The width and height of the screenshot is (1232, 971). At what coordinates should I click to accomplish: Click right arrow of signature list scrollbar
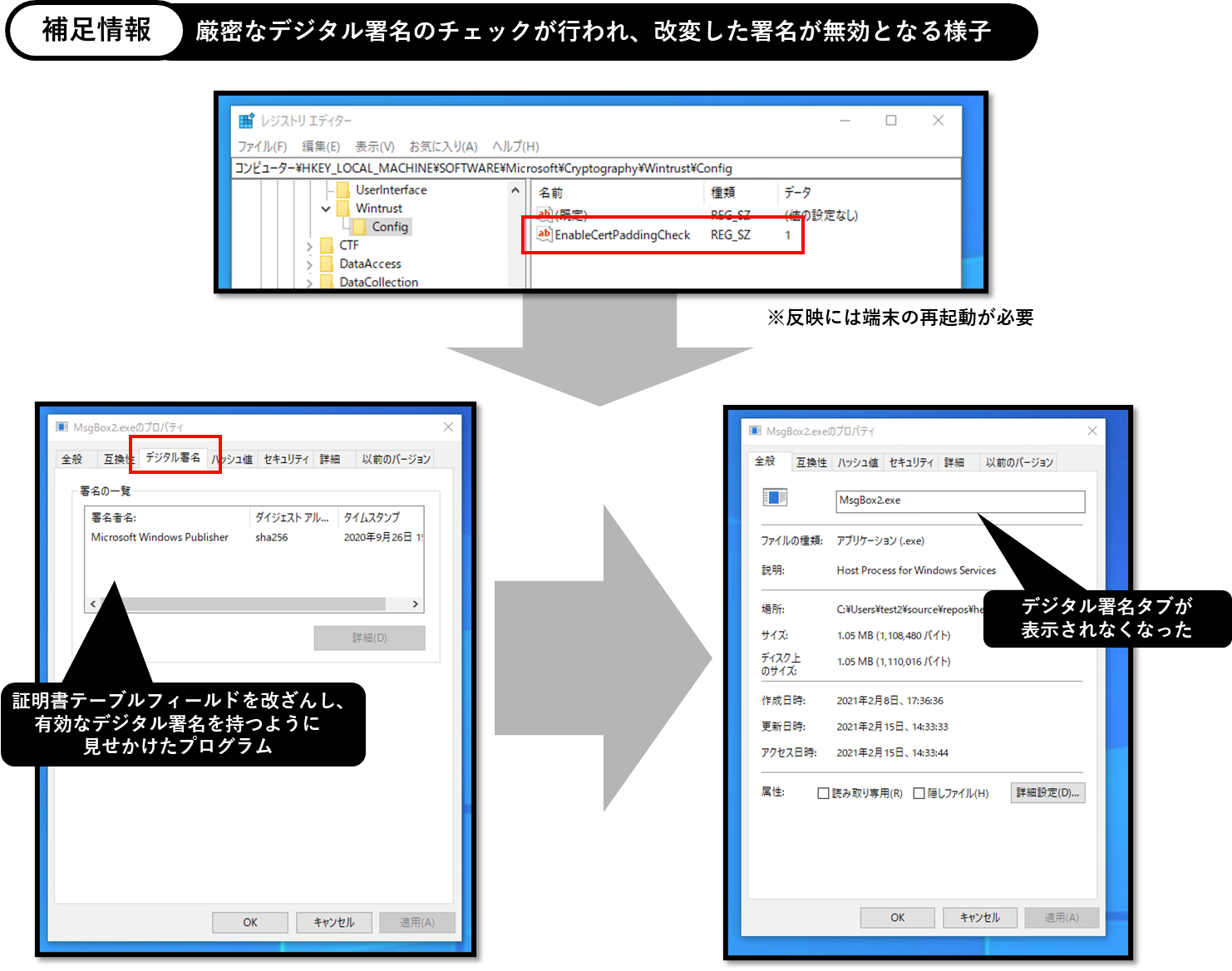416,604
